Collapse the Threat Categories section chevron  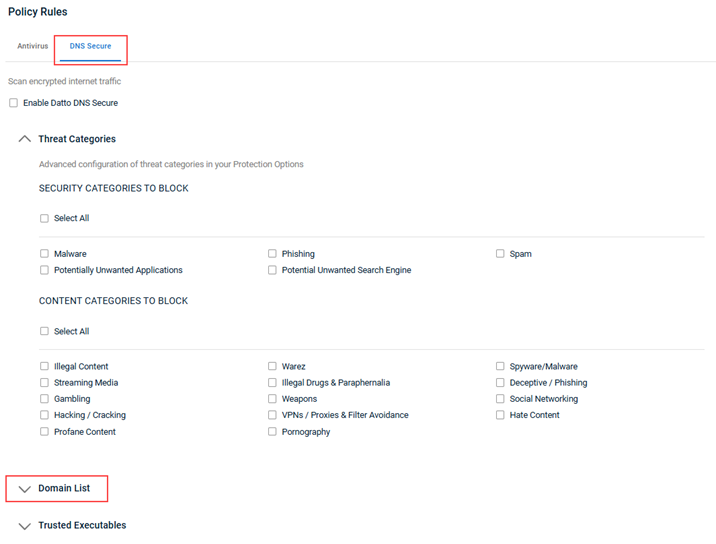pos(25,139)
